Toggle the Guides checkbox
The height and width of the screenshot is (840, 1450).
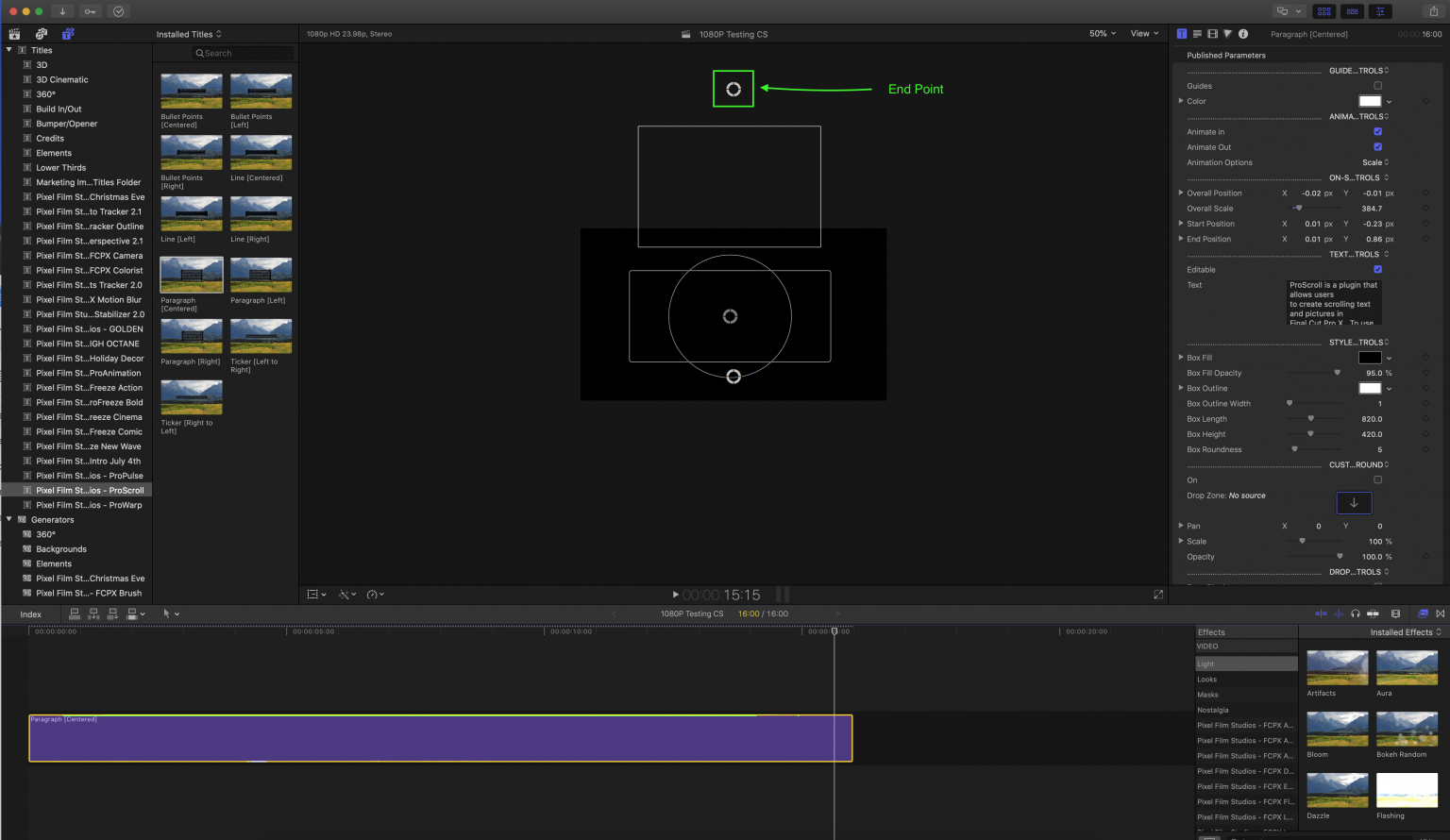[x=1377, y=86]
